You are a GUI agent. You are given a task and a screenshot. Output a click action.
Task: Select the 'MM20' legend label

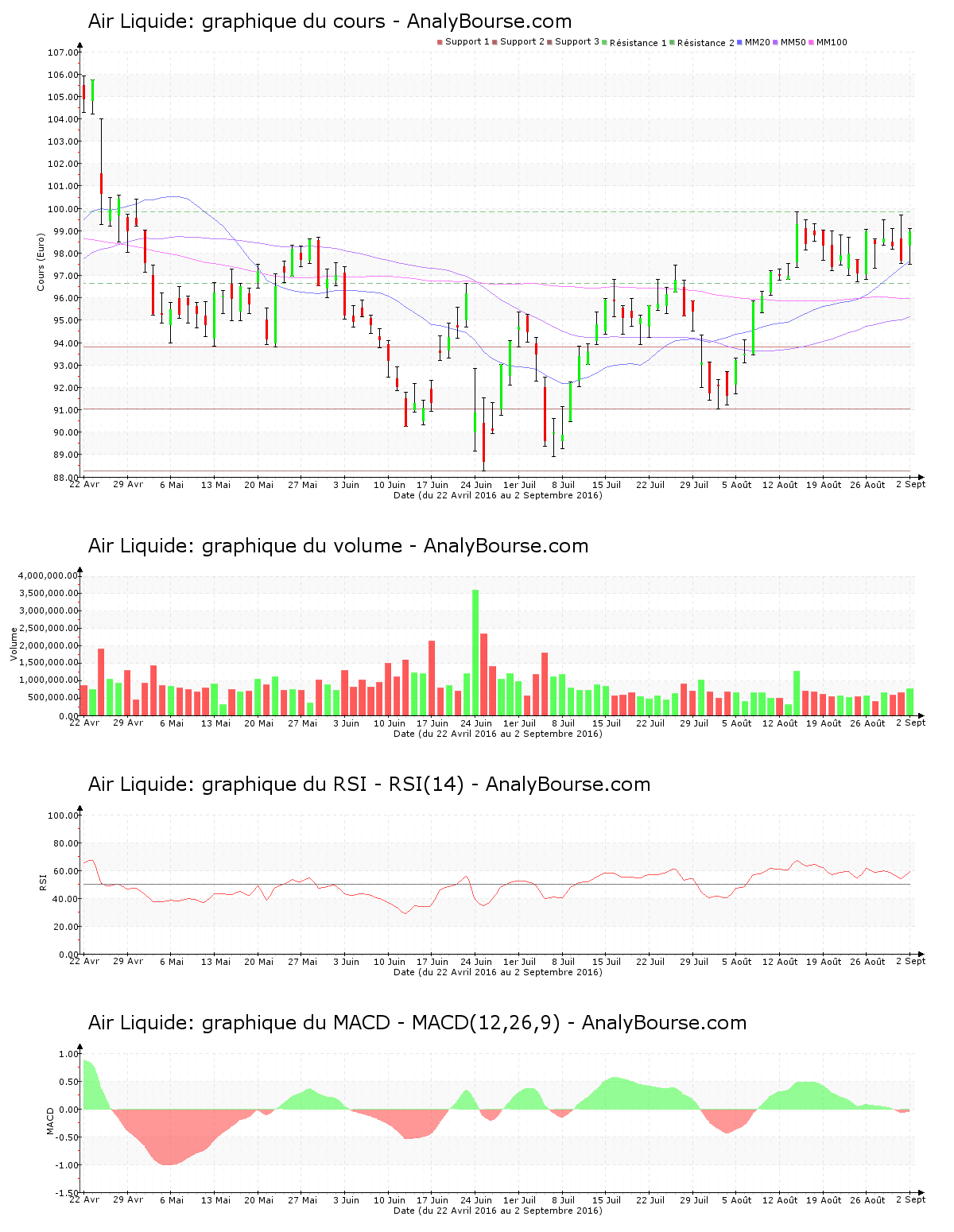pyautogui.click(x=757, y=42)
